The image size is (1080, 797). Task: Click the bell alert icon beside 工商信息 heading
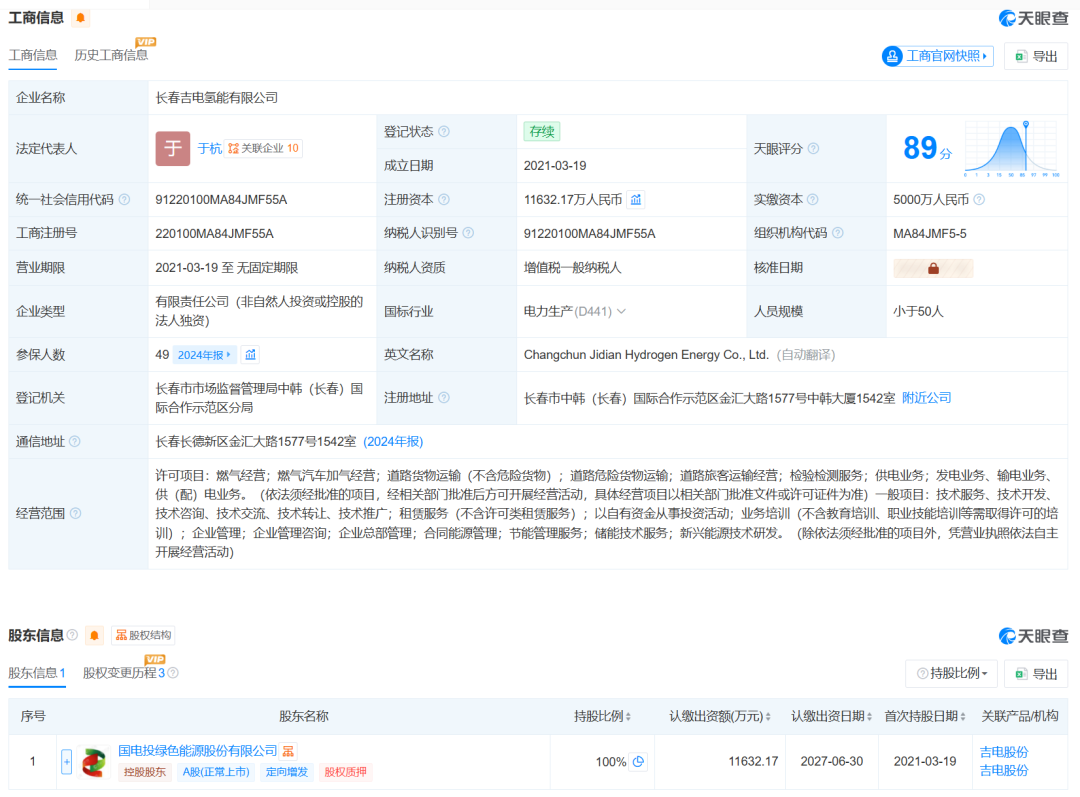(81, 18)
